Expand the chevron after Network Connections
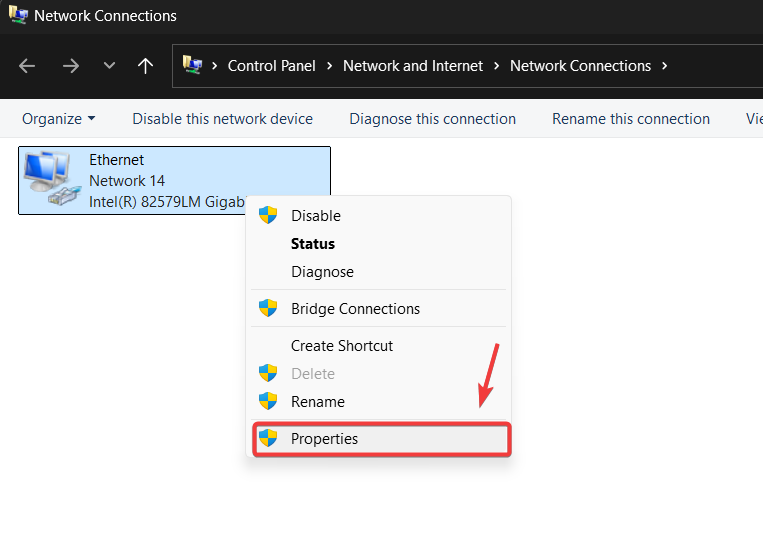This screenshot has width=763, height=533. 665,66
